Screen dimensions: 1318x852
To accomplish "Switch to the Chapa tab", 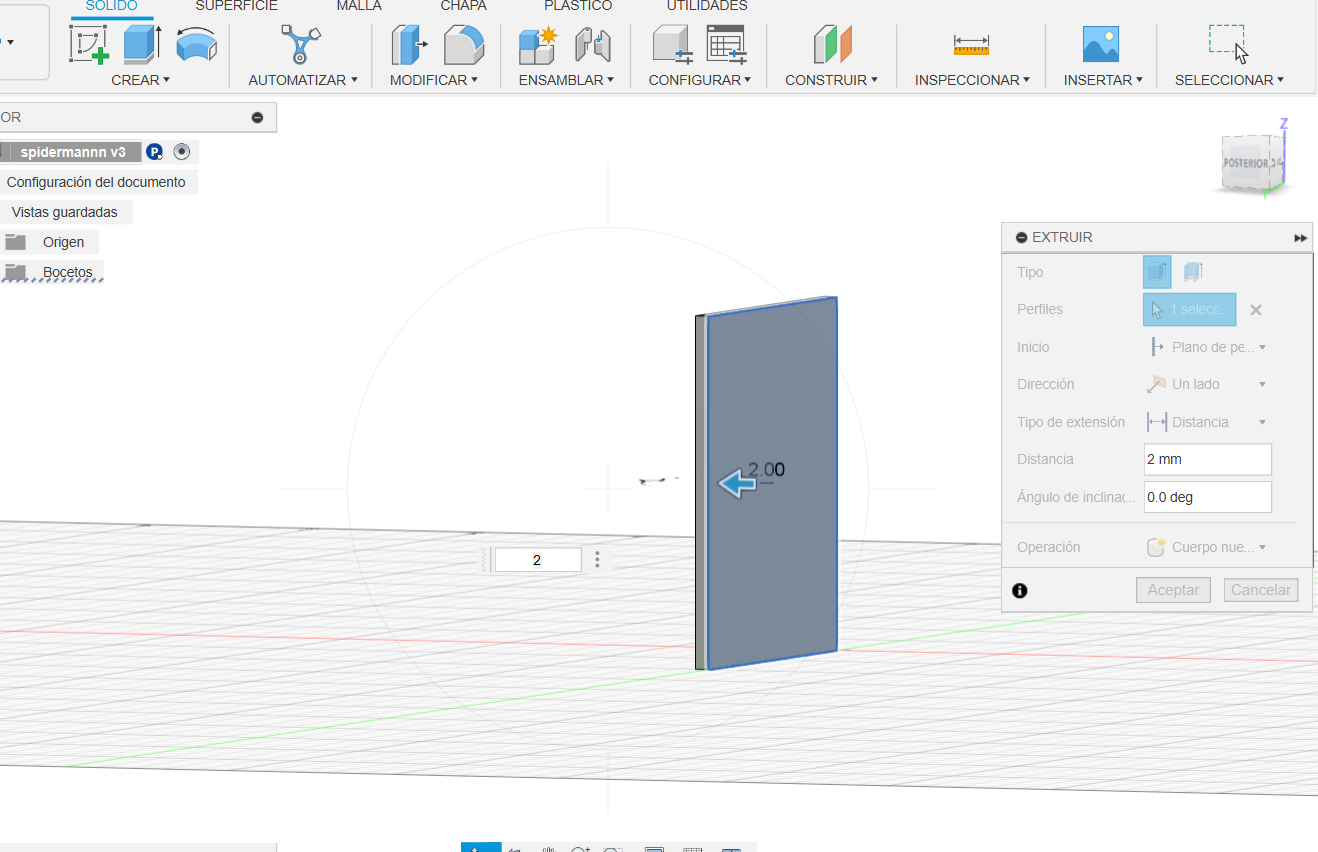I will [464, 6].
